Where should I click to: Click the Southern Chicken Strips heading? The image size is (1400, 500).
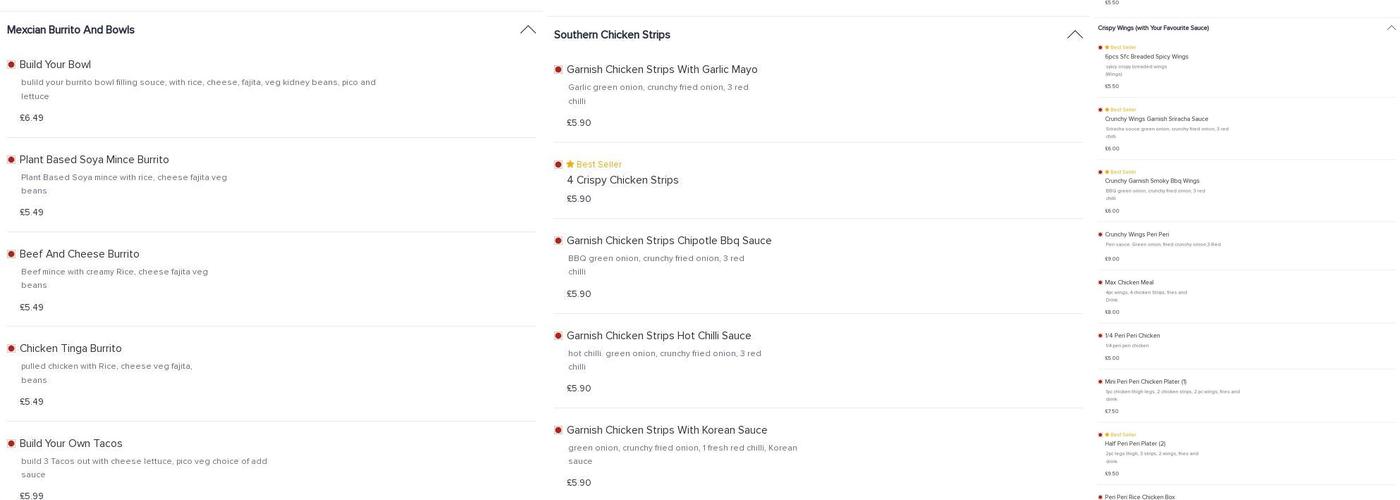click(x=612, y=35)
